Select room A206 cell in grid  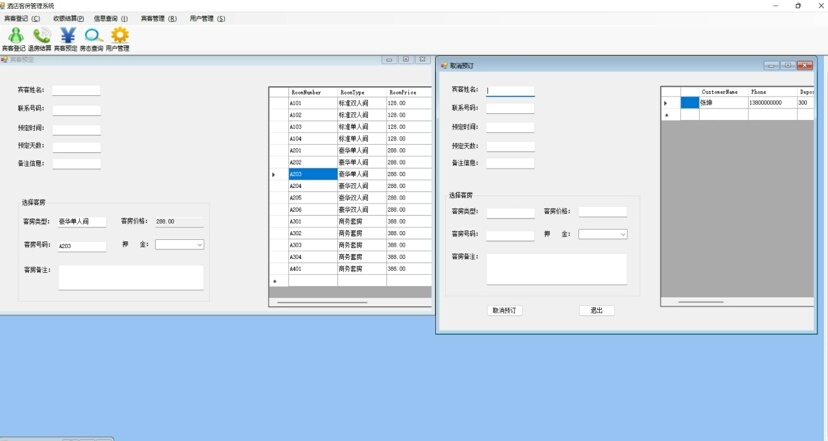click(313, 210)
